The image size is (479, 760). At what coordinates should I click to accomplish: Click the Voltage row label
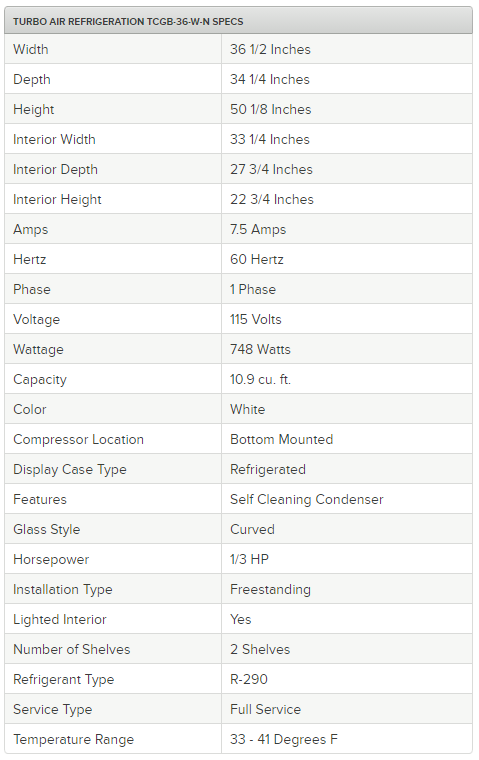click(36, 319)
